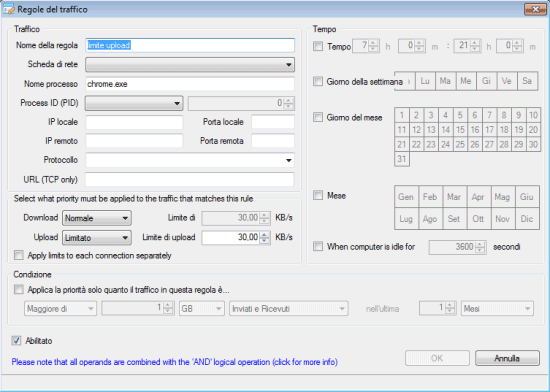The height and width of the screenshot is (392, 550).
Task: Click the Nome processo field with chrome.exe
Action: coord(190,84)
